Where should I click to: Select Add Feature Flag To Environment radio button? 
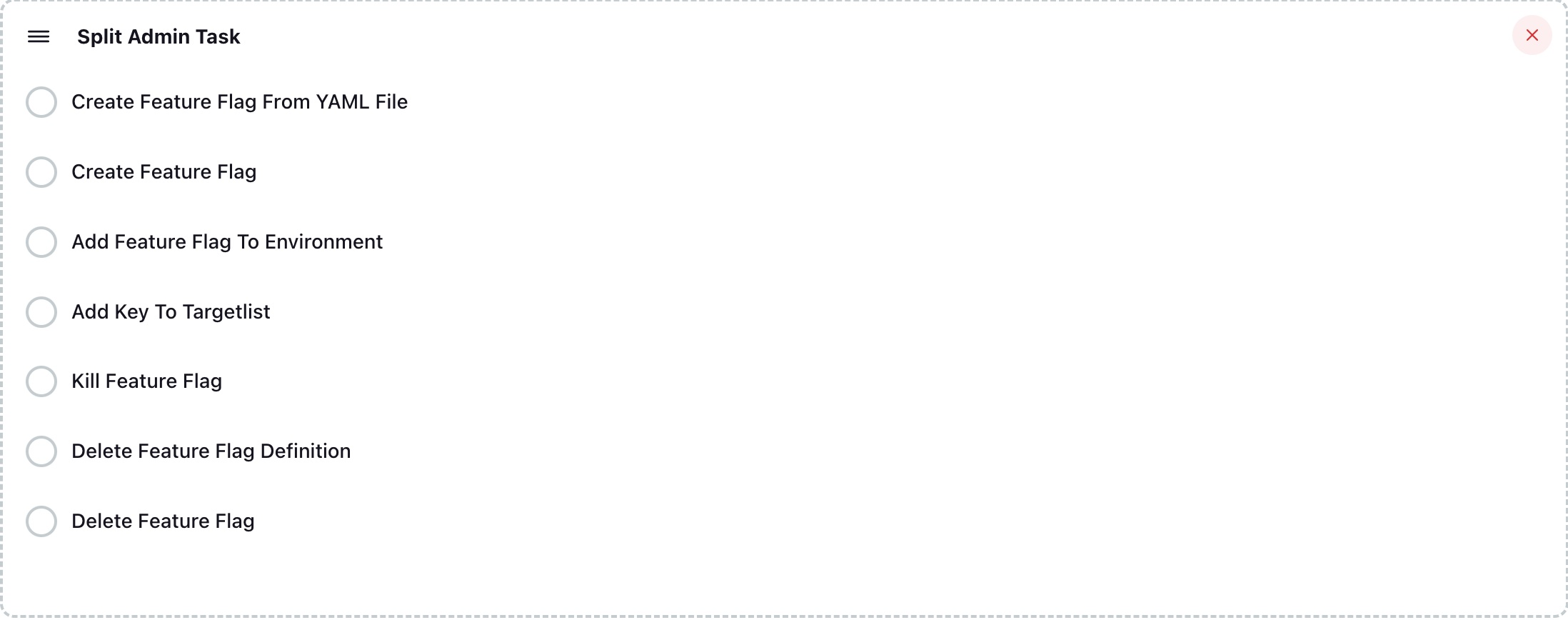tap(41, 242)
